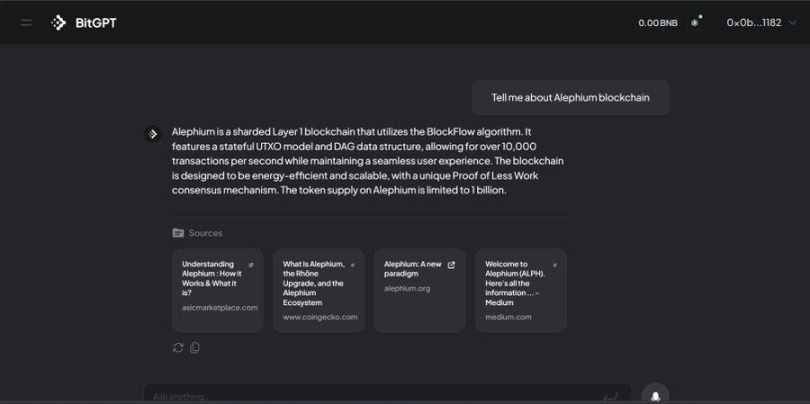Click the send arrow in the input box
The width and height of the screenshot is (810, 404).
click(x=610, y=397)
